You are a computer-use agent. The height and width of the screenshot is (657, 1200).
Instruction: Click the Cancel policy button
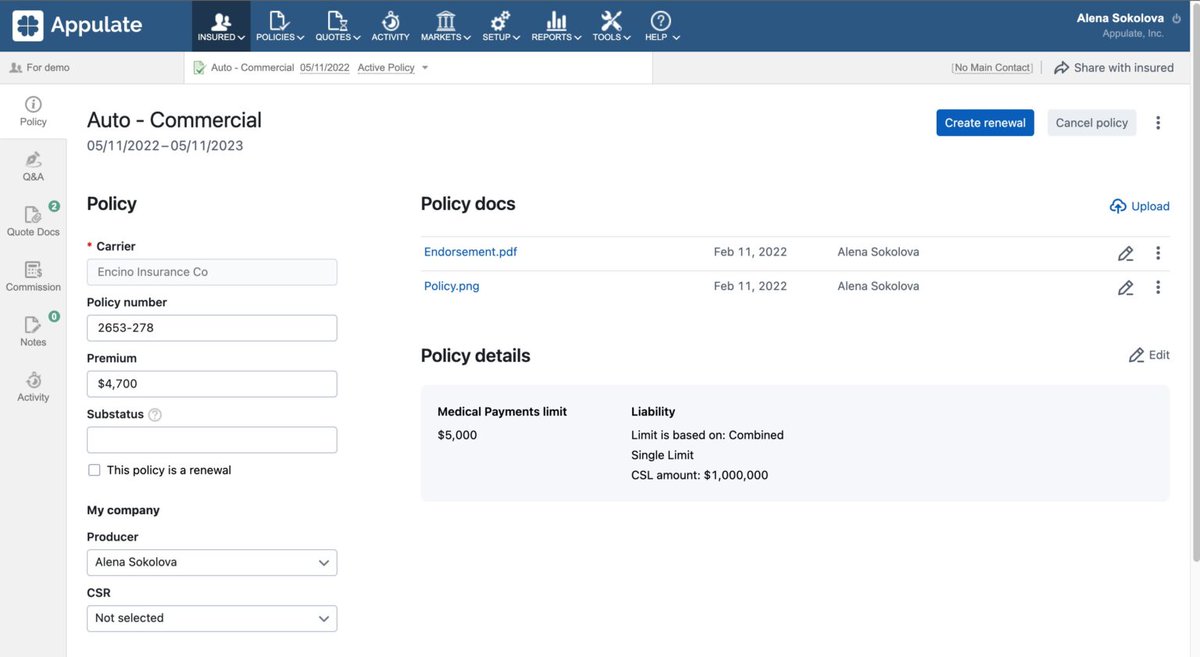[x=1091, y=123]
